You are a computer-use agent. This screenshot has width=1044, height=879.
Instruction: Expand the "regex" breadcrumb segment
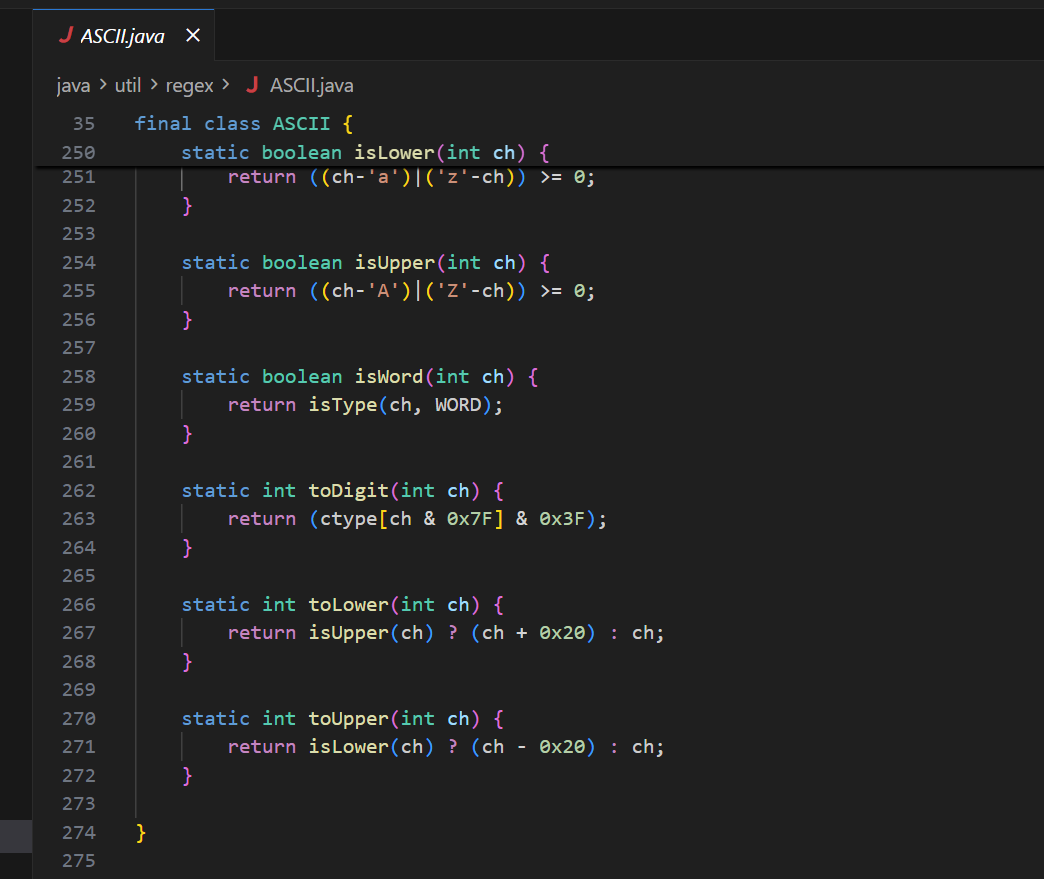[189, 85]
